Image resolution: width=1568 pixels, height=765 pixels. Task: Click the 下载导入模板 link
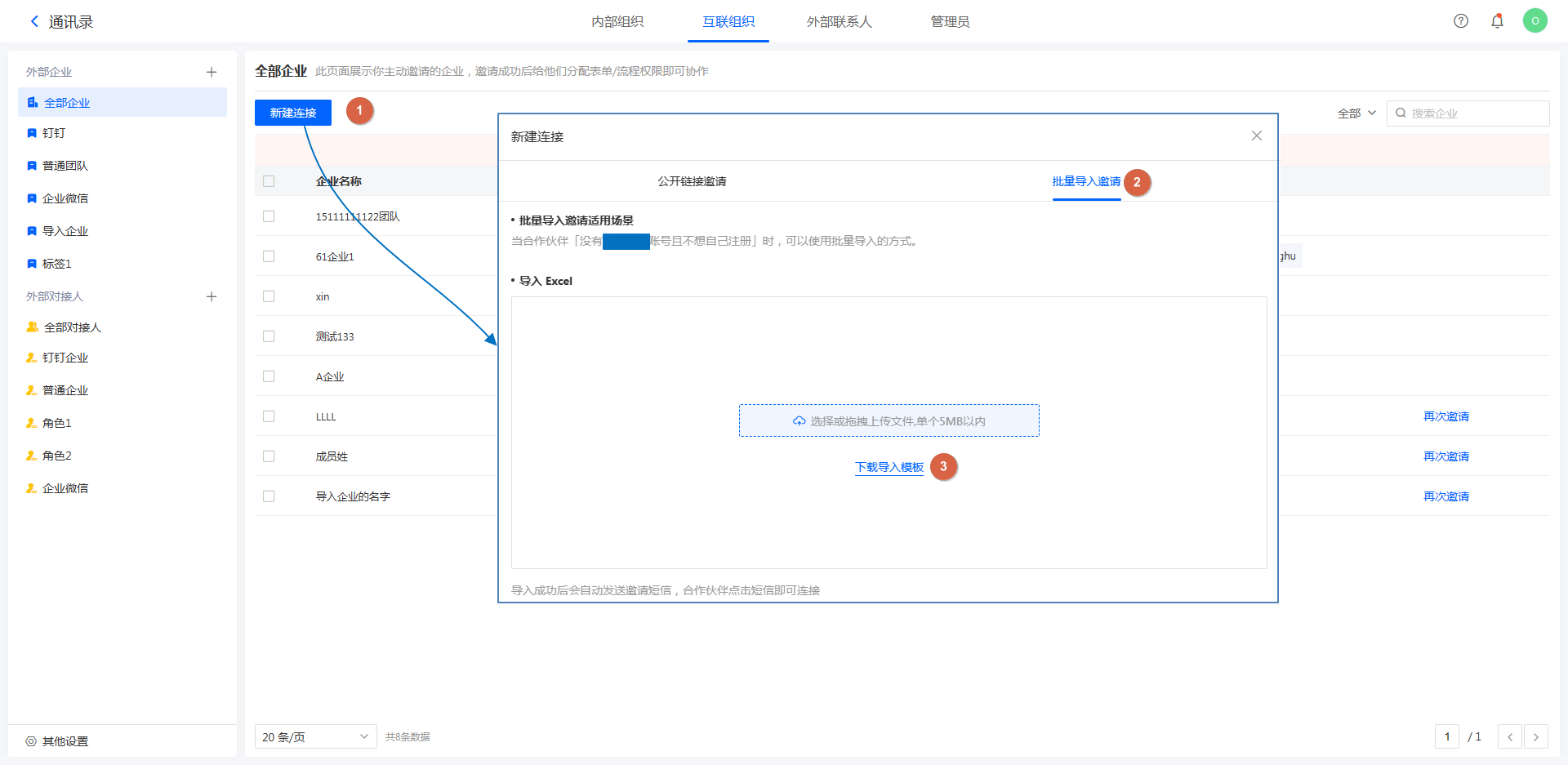click(x=889, y=467)
